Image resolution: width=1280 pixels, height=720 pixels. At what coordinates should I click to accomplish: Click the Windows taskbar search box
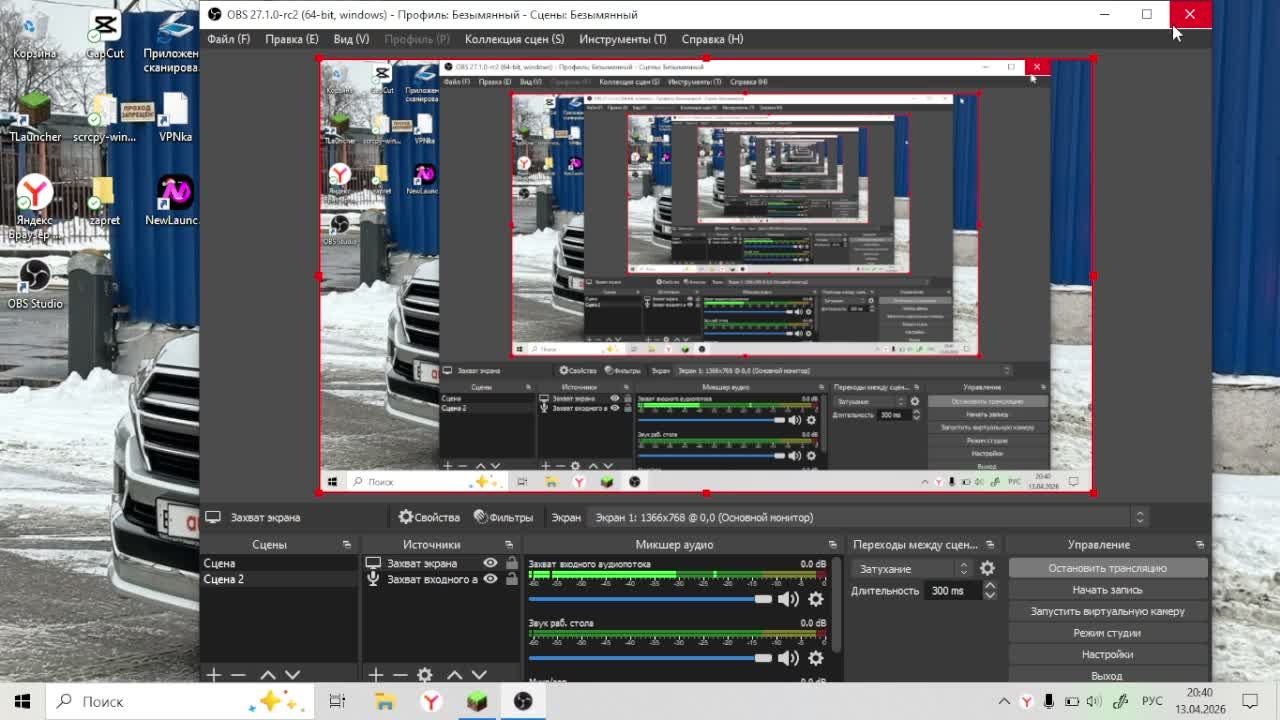click(x=180, y=701)
